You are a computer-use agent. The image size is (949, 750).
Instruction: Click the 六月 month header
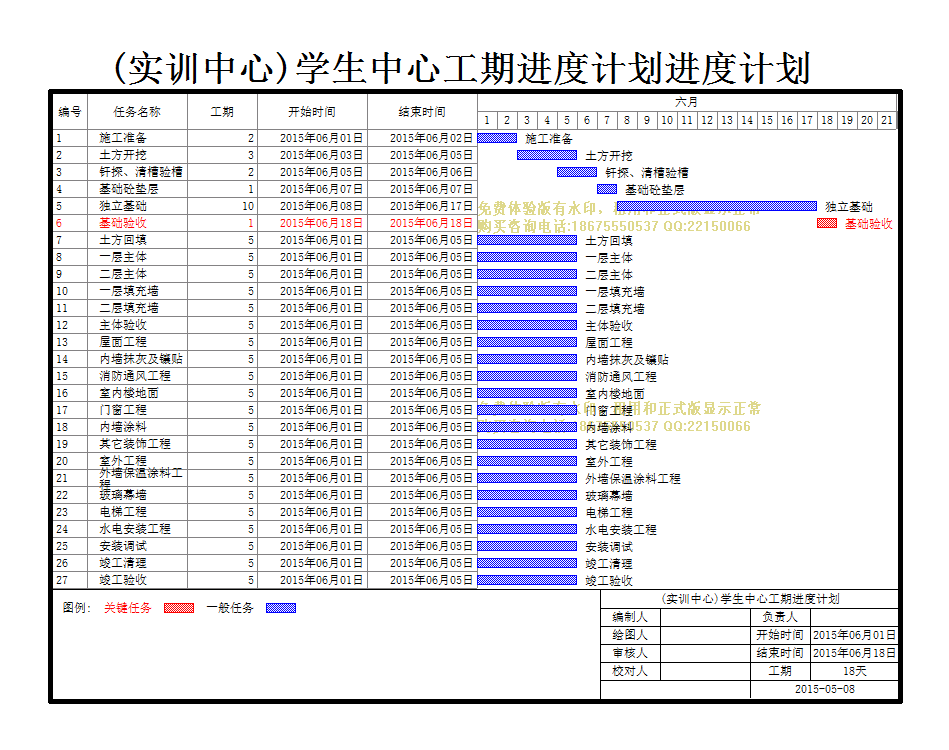click(687, 102)
